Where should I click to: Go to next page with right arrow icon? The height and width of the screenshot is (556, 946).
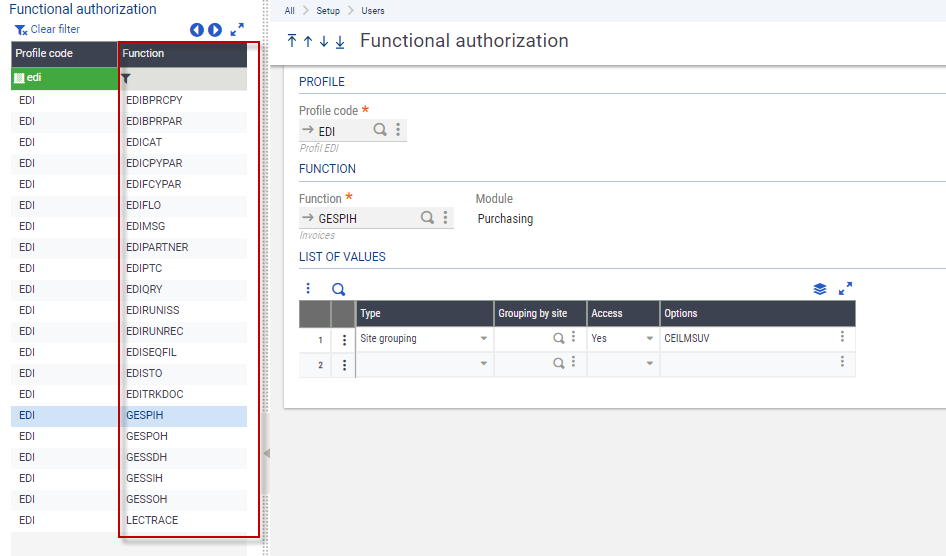point(215,30)
